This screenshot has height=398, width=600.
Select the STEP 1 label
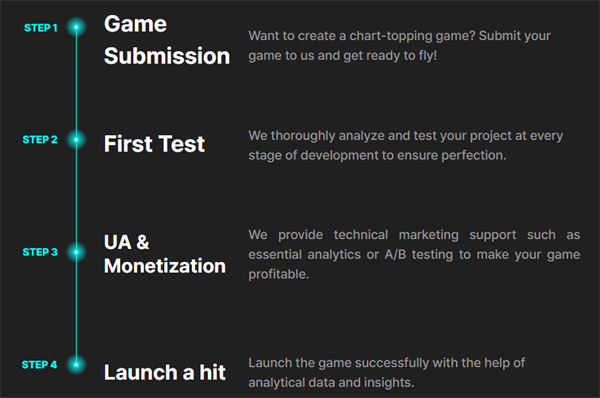coord(41,28)
